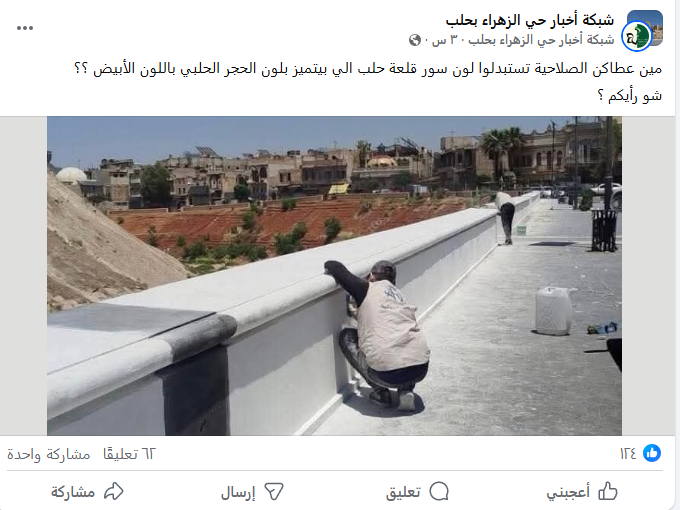
Task: Click the إرسال send button
Action: (x=252, y=492)
